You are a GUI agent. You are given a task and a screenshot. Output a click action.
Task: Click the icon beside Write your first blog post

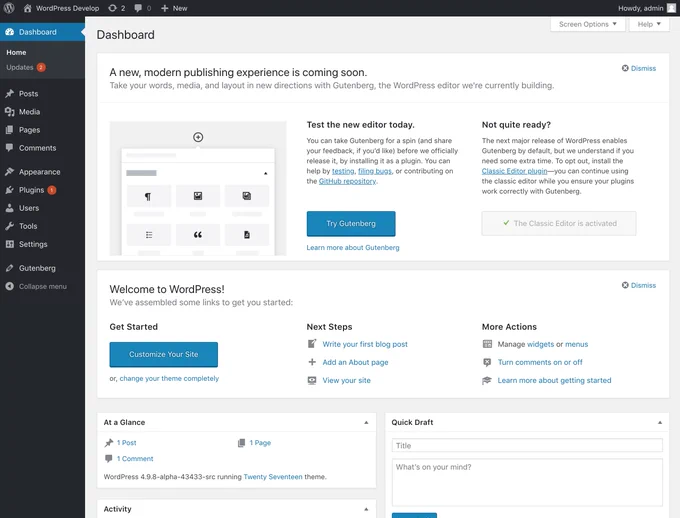click(312, 344)
